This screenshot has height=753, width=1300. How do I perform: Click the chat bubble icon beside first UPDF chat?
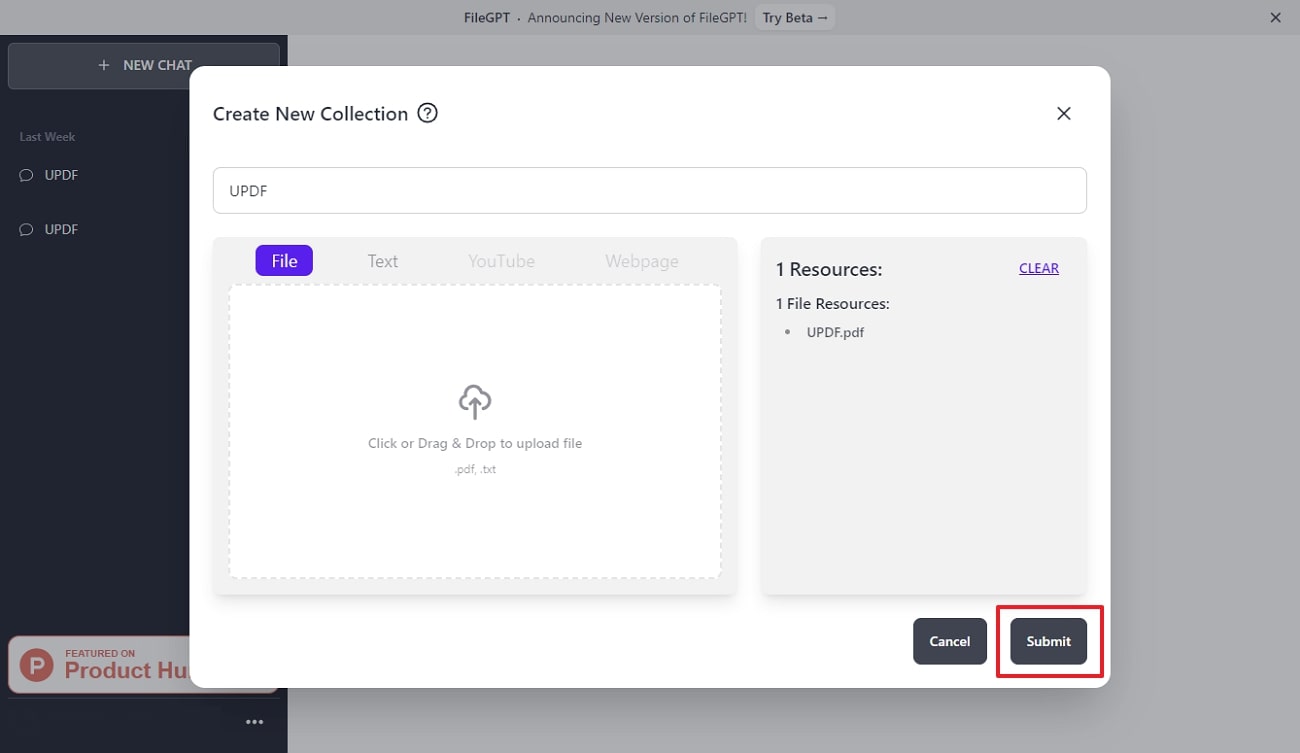[x=26, y=174]
